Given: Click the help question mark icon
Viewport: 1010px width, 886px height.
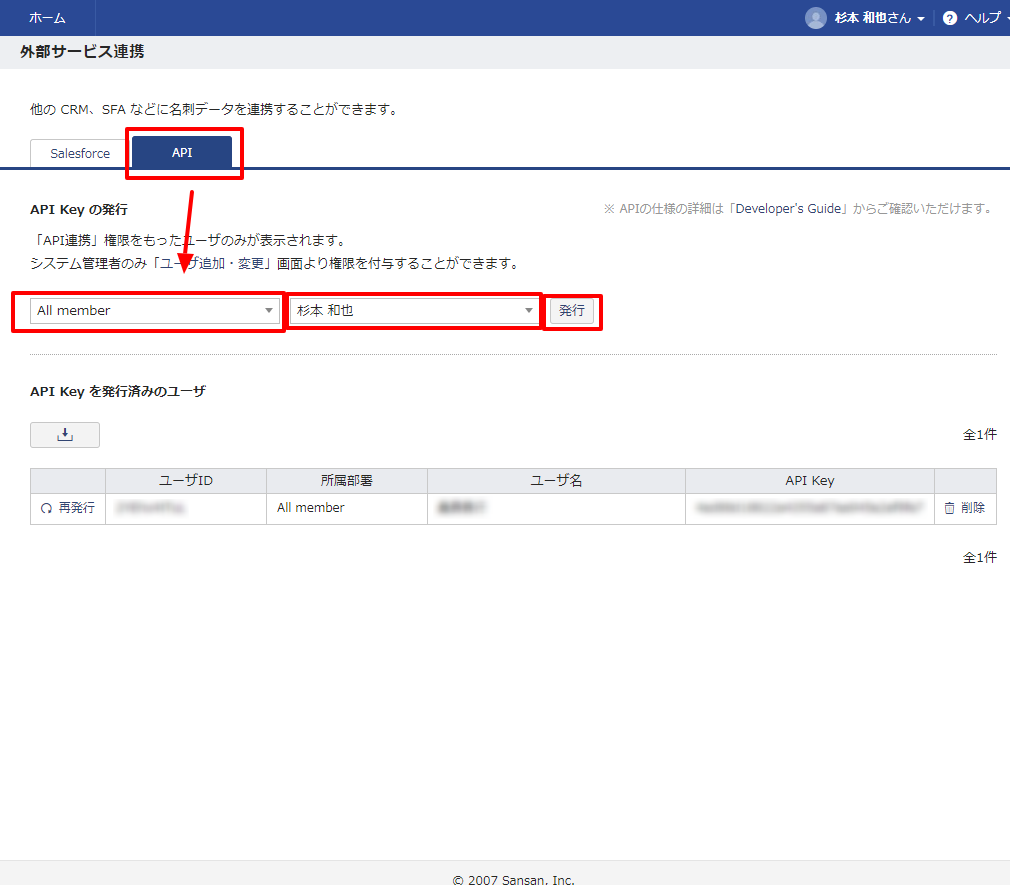Looking at the screenshot, I should click(x=948, y=17).
